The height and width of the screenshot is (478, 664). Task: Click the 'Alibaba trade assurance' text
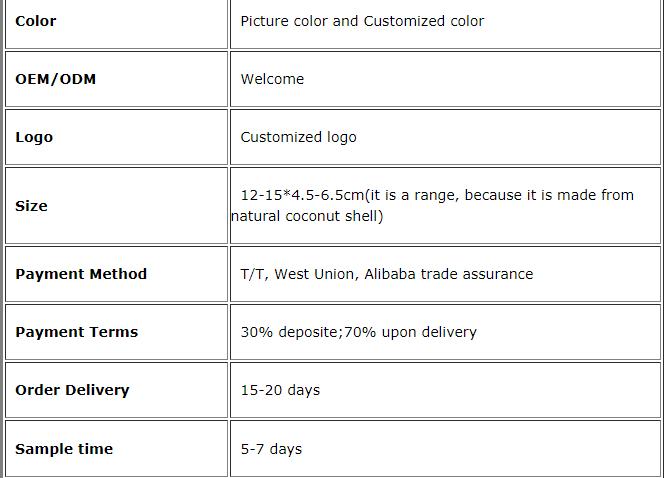tap(448, 274)
